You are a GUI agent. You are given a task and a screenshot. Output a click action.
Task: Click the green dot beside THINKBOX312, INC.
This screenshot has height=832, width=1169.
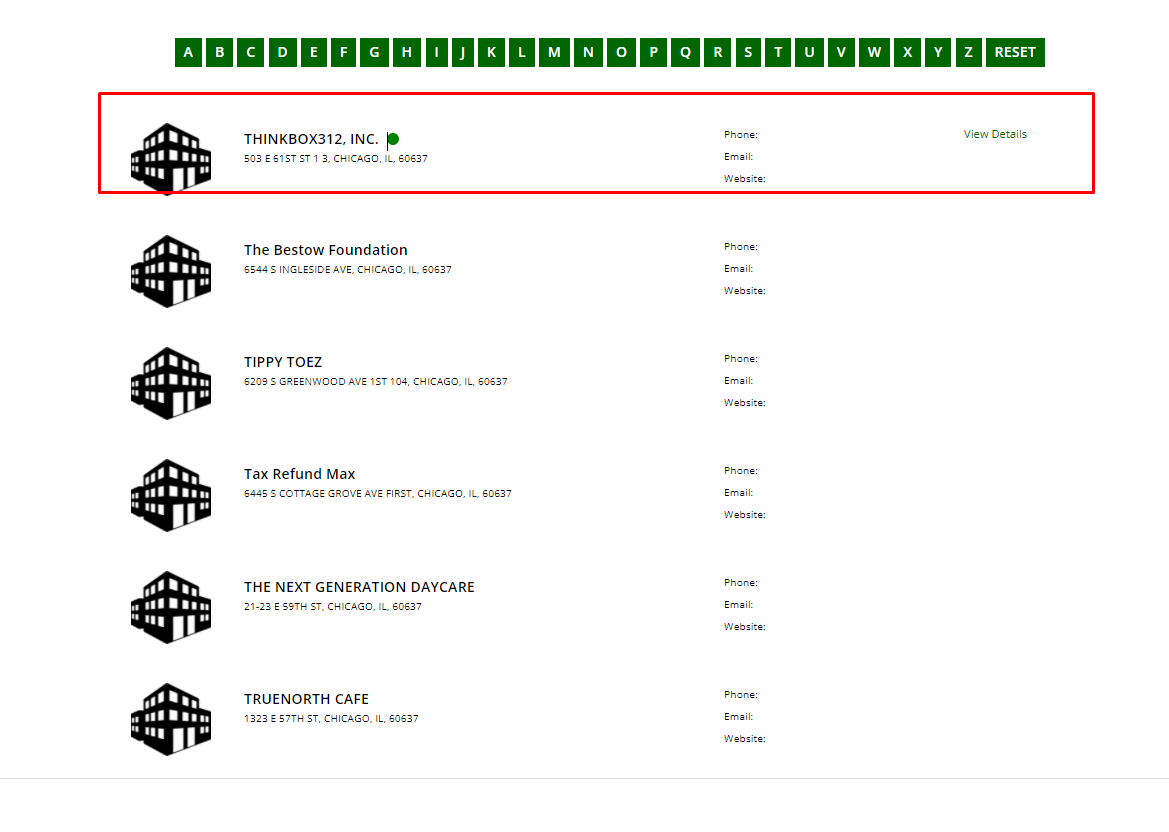393,139
